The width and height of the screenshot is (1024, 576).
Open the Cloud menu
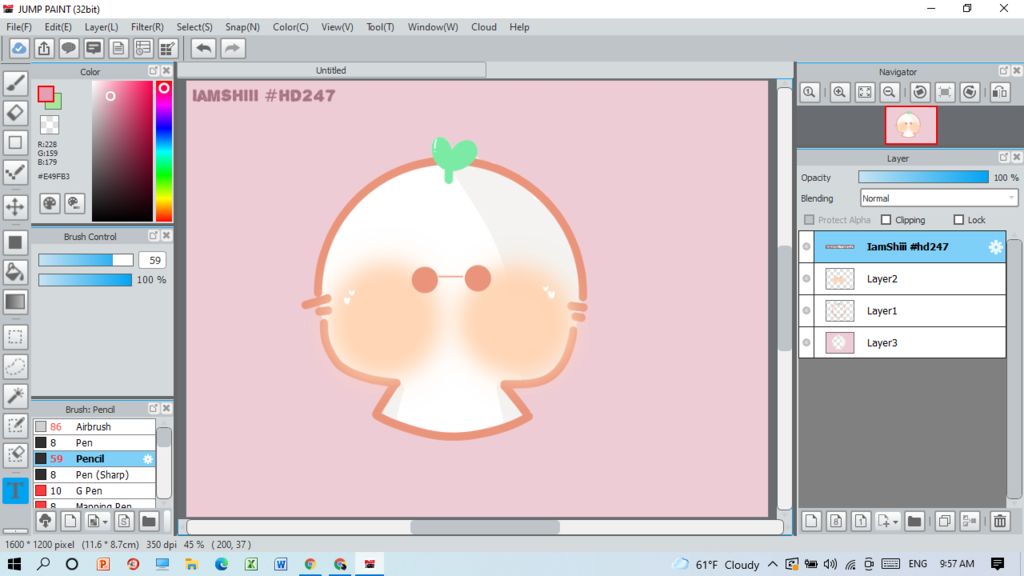(484, 27)
